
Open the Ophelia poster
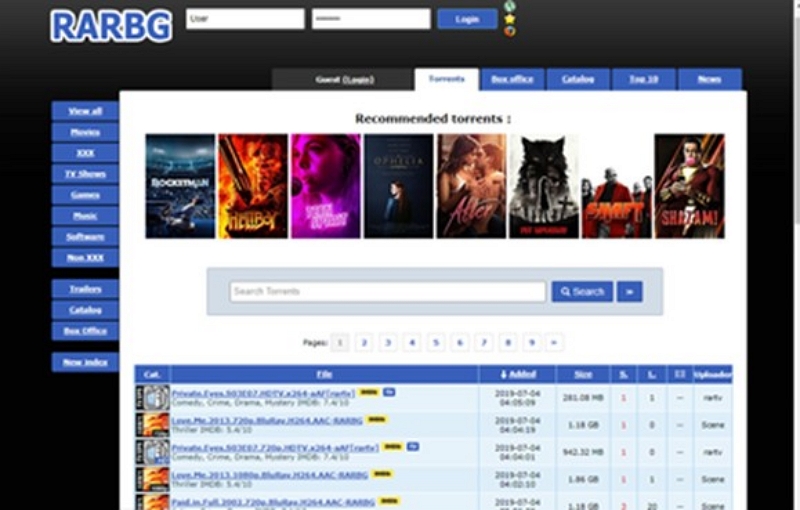(x=398, y=186)
